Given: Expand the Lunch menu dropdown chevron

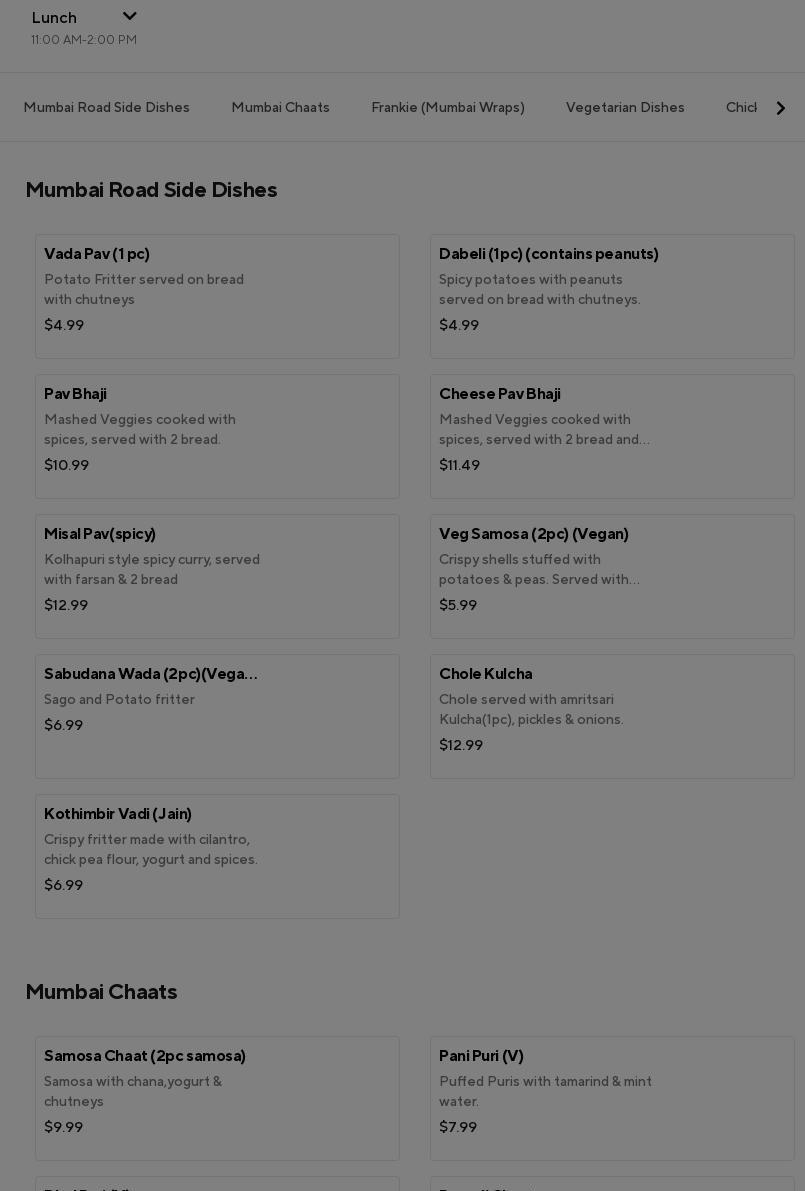Looking at the screenshot, I should pyautogui.click(x=129, y=16).
